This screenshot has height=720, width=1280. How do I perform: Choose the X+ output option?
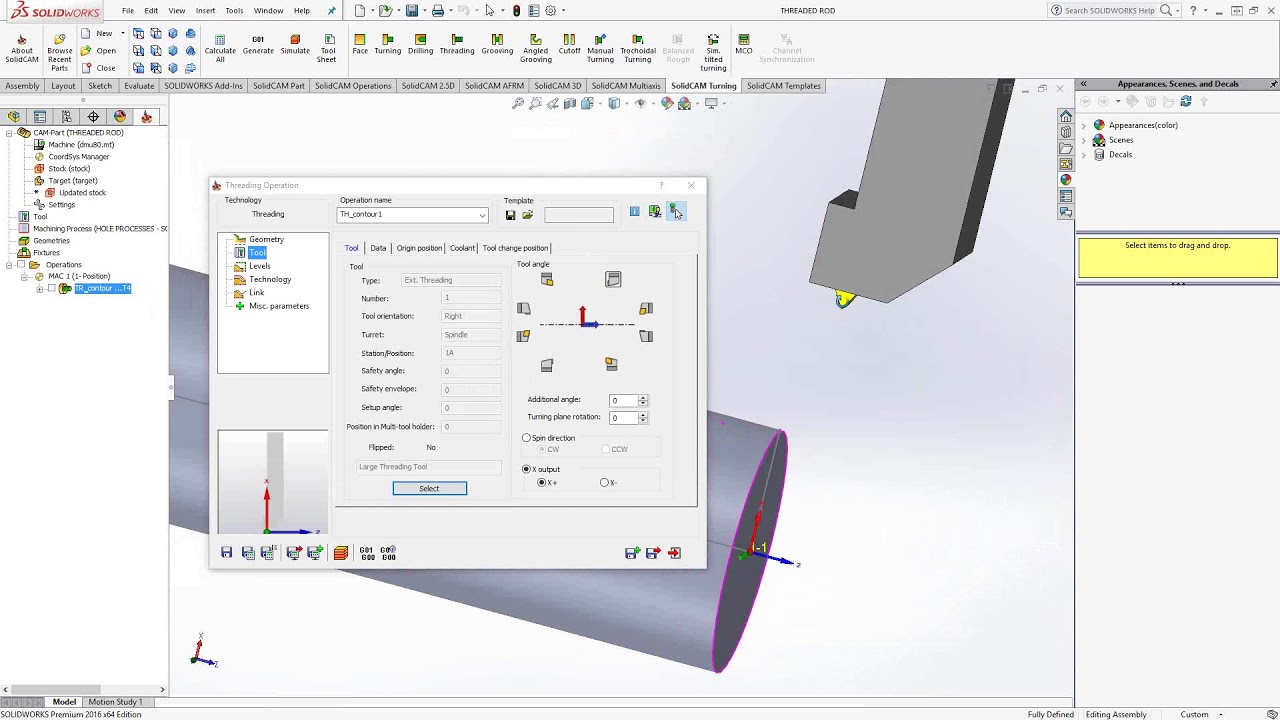pyautogui.click(x=542, y=483)
